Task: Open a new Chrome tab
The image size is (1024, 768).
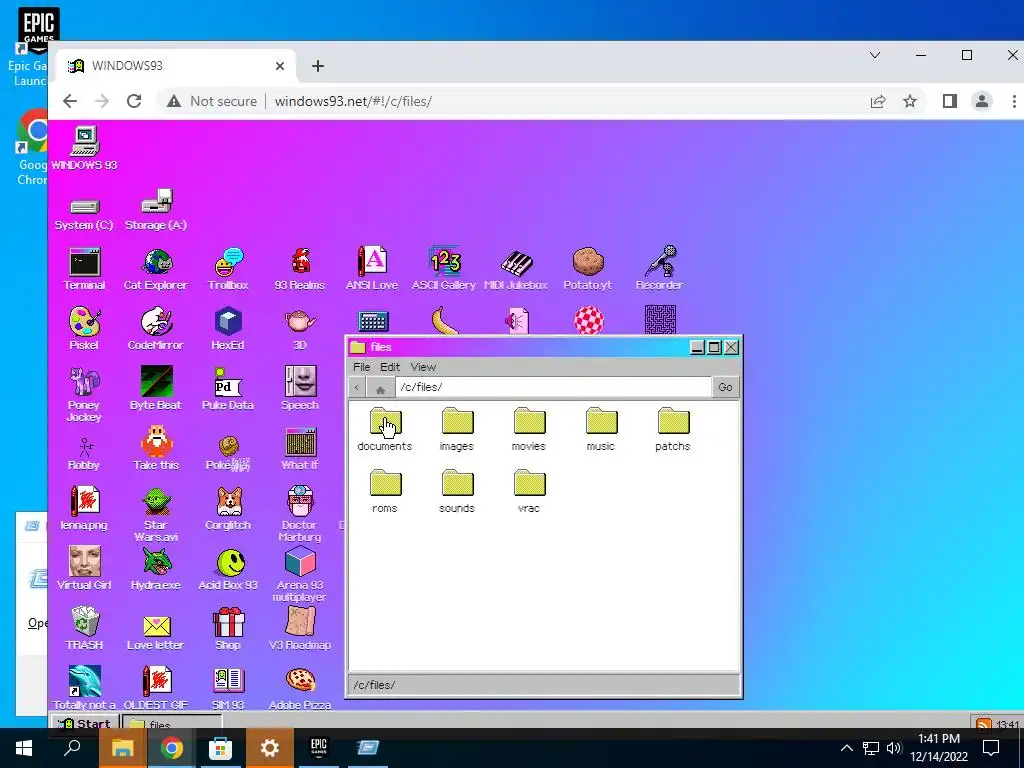Action: (318, 66)
